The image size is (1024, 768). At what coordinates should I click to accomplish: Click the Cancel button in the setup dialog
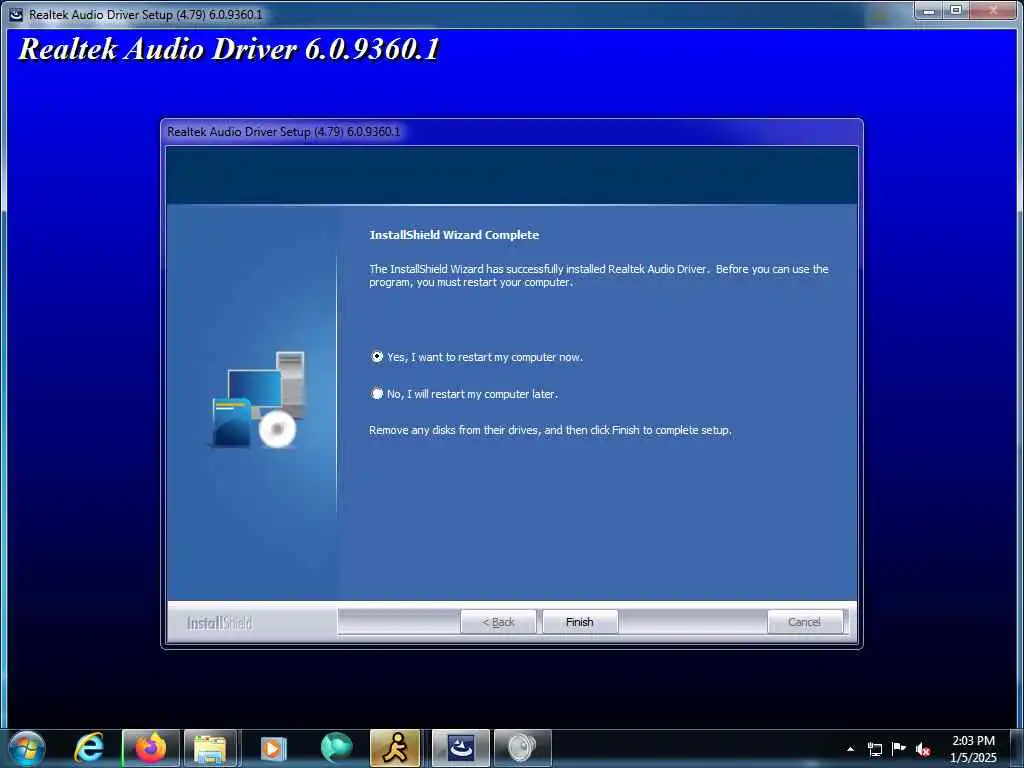805,622
